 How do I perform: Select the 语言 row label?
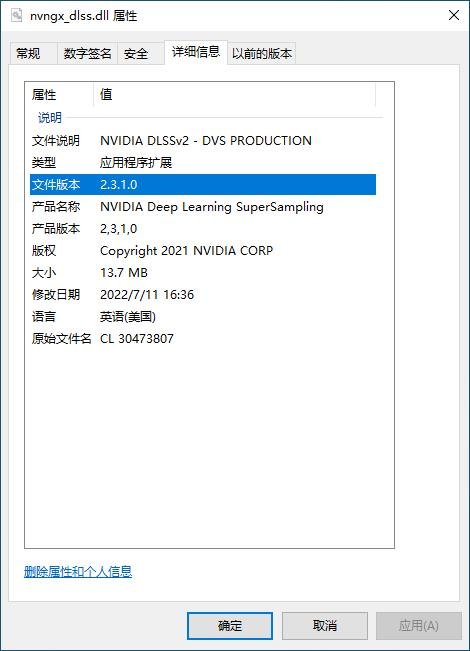(x=44, y=317)
